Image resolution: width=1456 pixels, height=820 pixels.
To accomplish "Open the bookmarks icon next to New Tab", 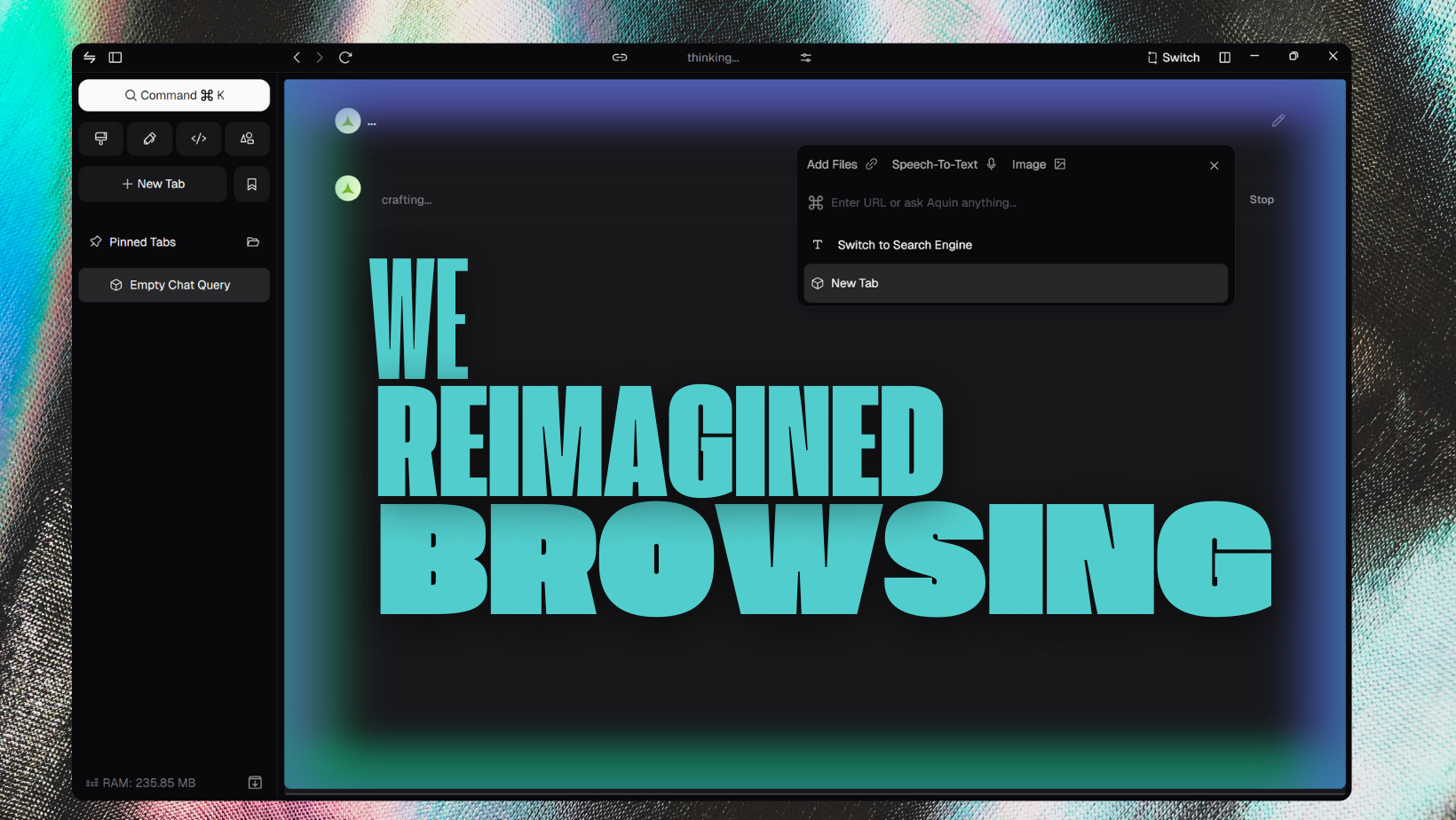I will [x=251, y=184].
